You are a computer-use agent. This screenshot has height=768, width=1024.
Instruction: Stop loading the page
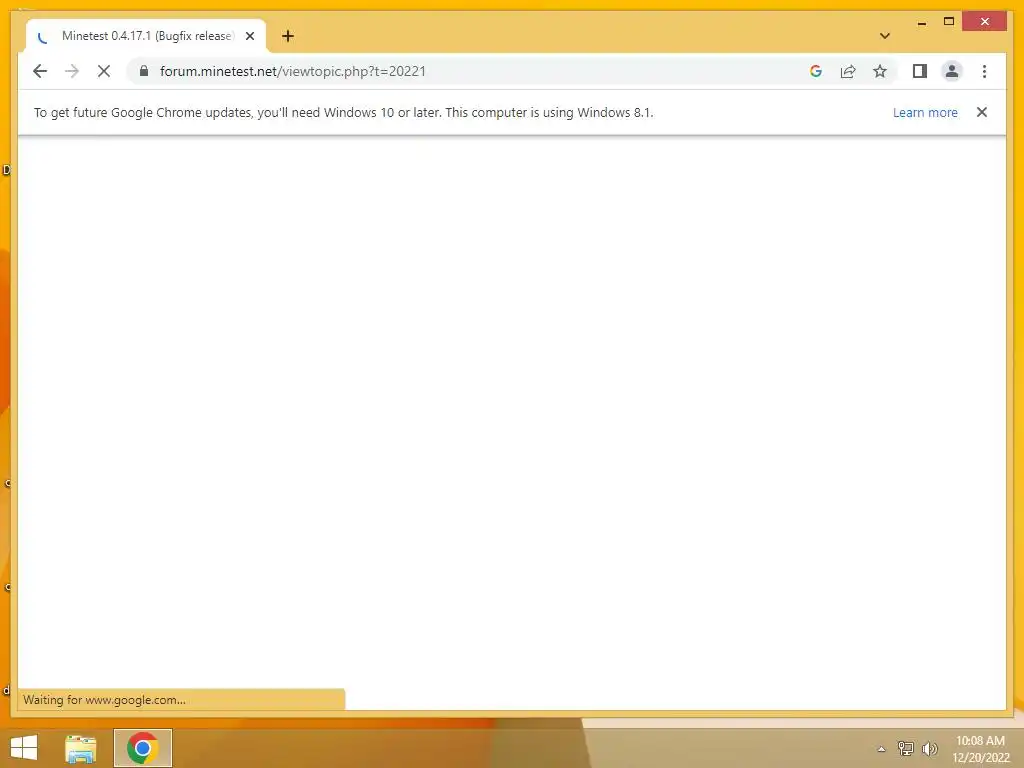coord(104,71)
